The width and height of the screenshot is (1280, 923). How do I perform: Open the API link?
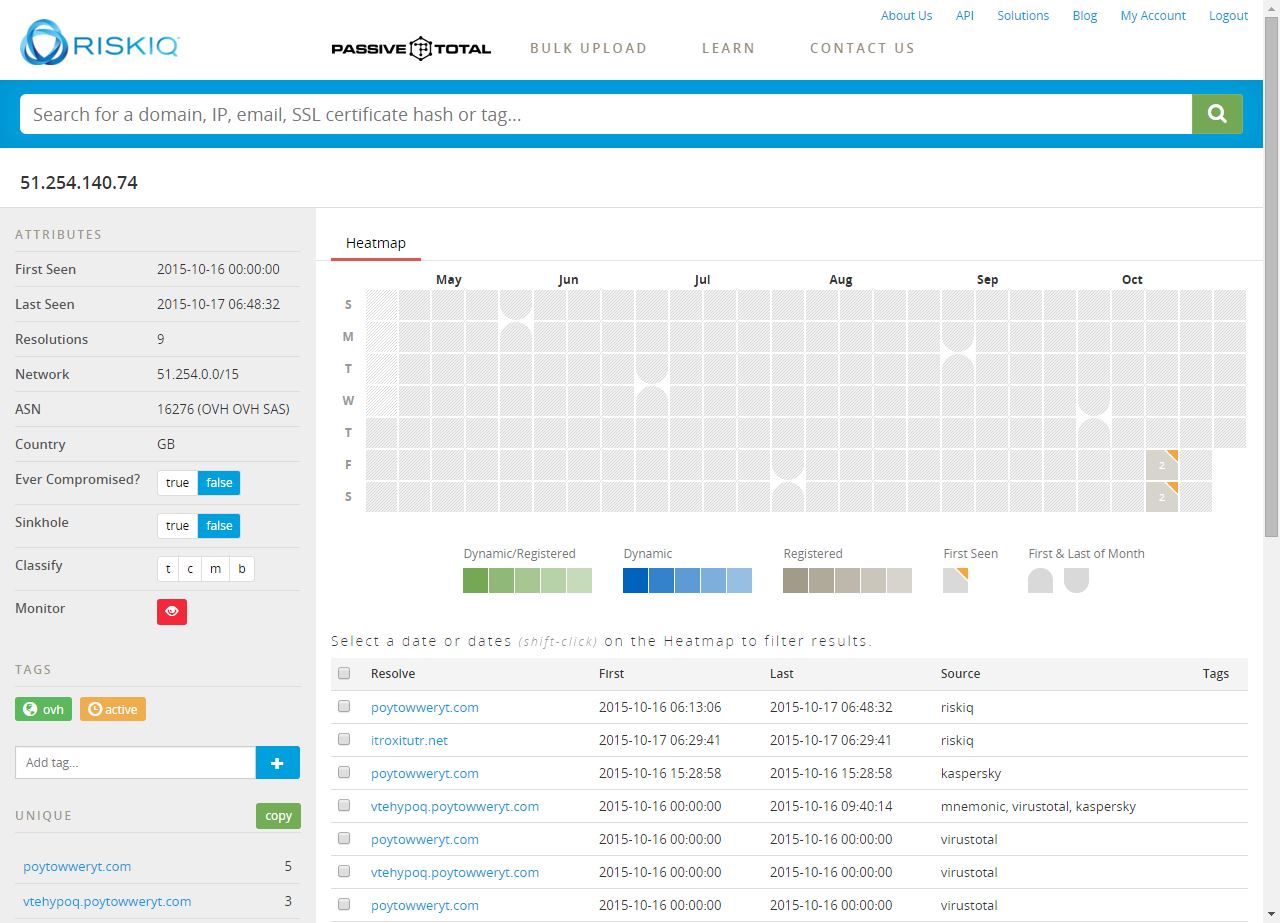[965, 15]
